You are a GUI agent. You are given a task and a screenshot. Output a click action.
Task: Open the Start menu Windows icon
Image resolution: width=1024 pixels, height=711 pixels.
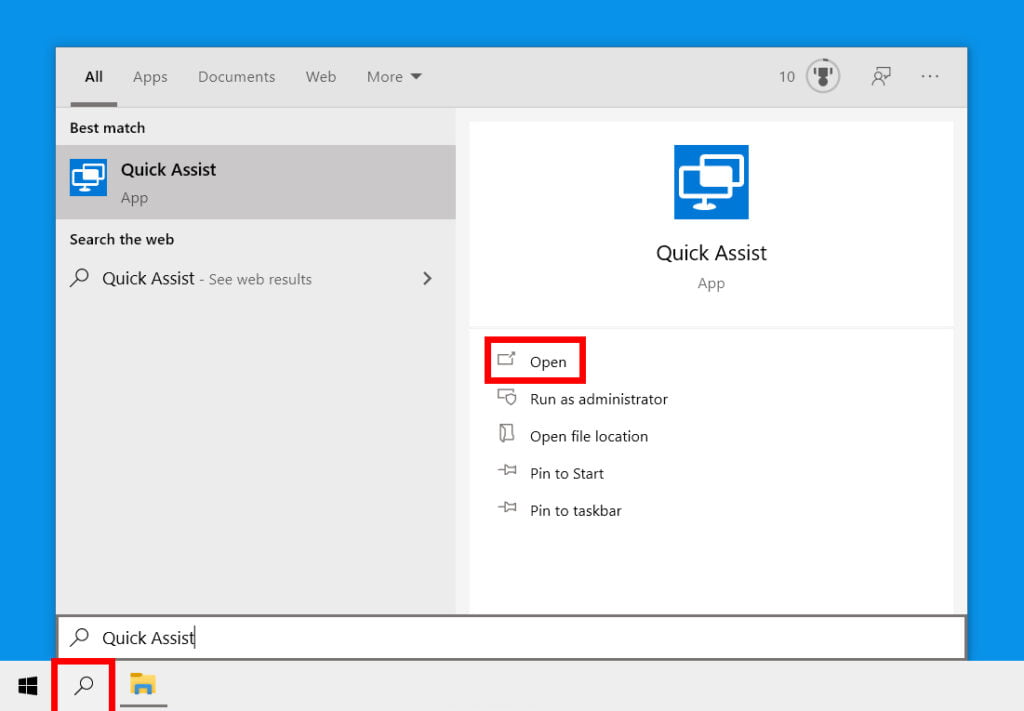click(x=27, y=686)
